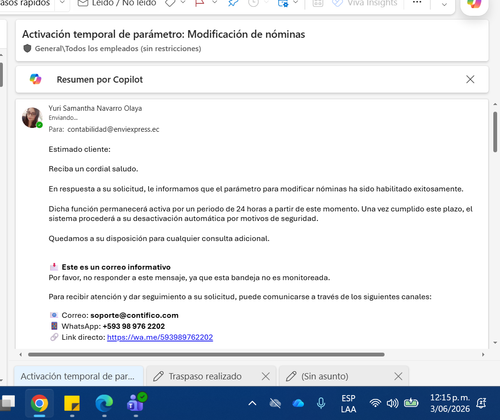Click the microphone tray icon
Screen dimensions: 500x420
coord(321,403)
